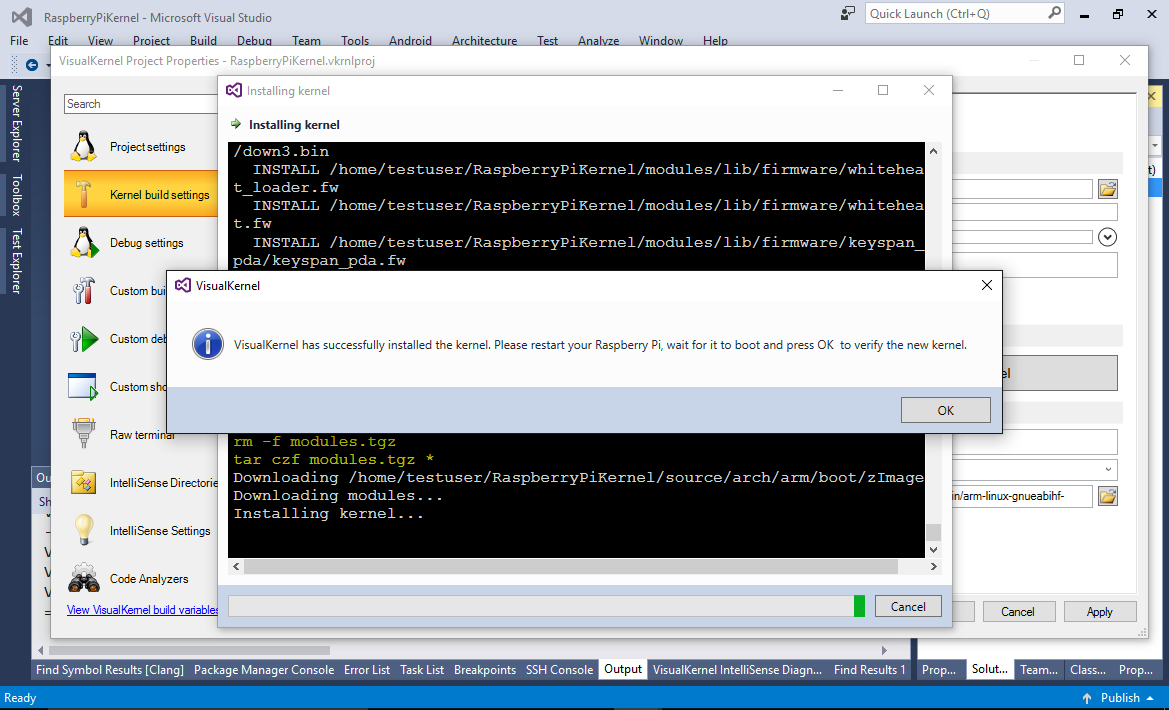Viewport: 1169px width, 710px height.
Task: Click the Custom shortcuts window icon
Action: tap(83, 386)
